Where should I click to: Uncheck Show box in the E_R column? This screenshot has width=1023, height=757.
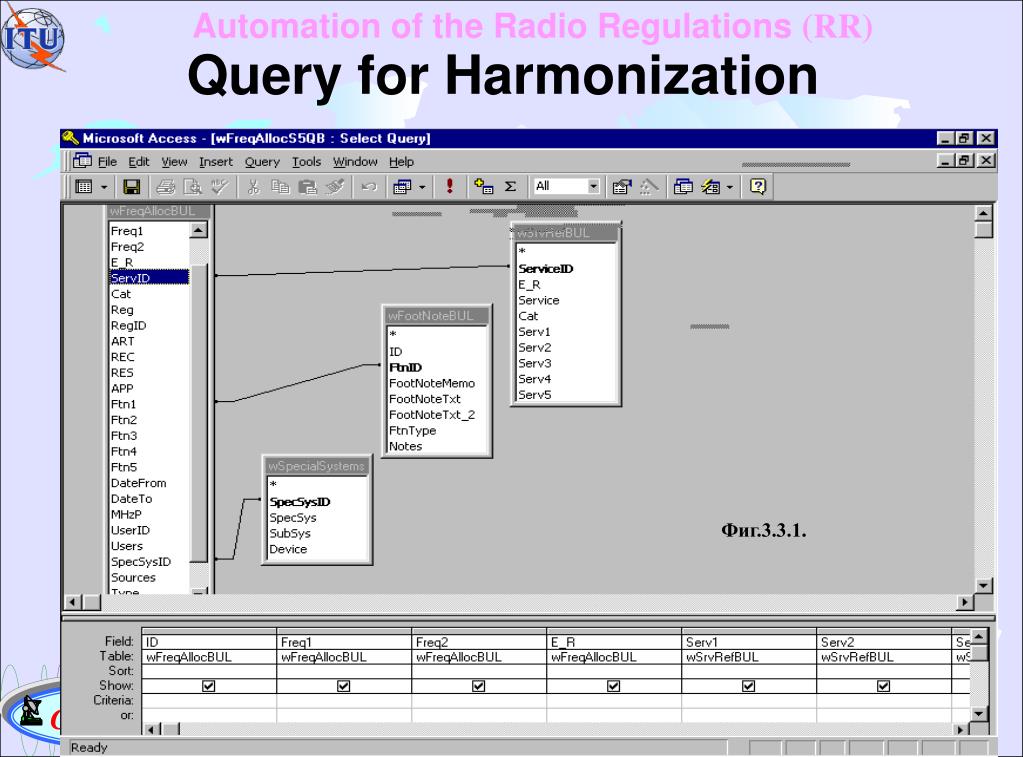point(614,686)
